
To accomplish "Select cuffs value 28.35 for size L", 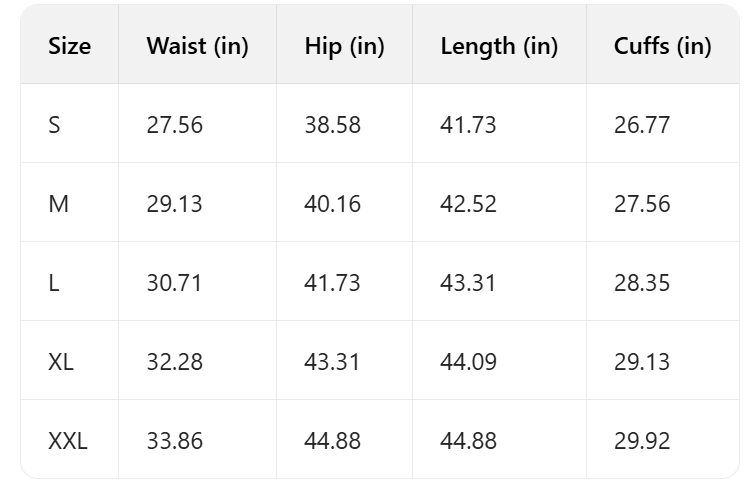I will pos(642,283).
